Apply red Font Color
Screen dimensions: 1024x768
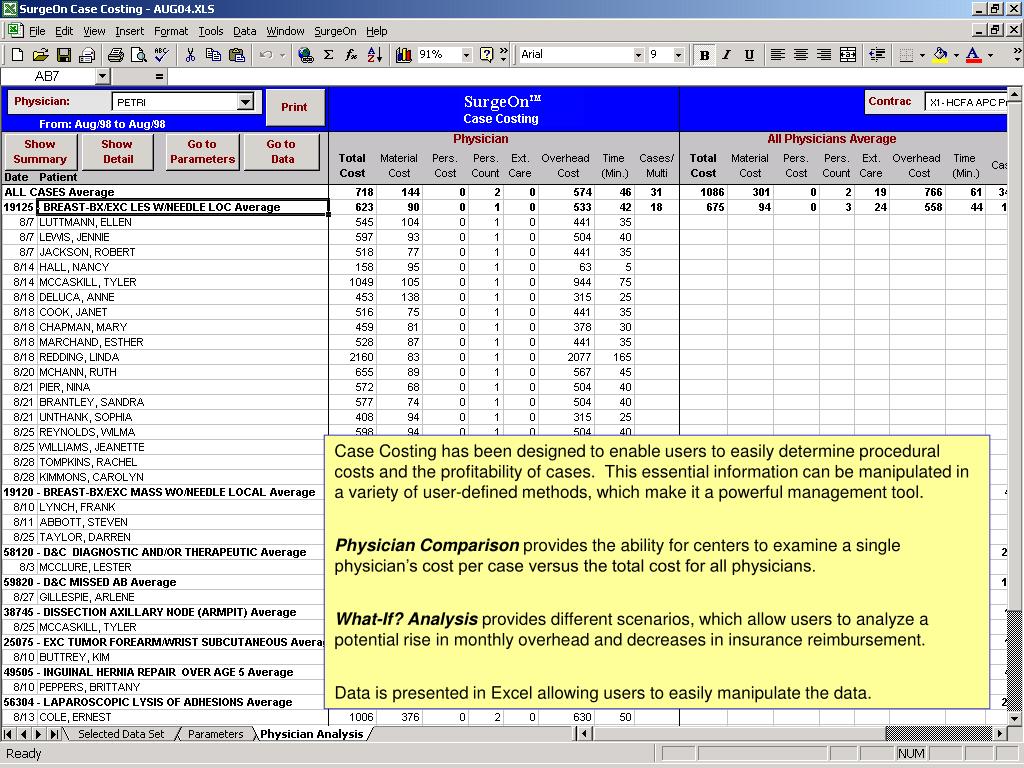[x=973, y=55]
